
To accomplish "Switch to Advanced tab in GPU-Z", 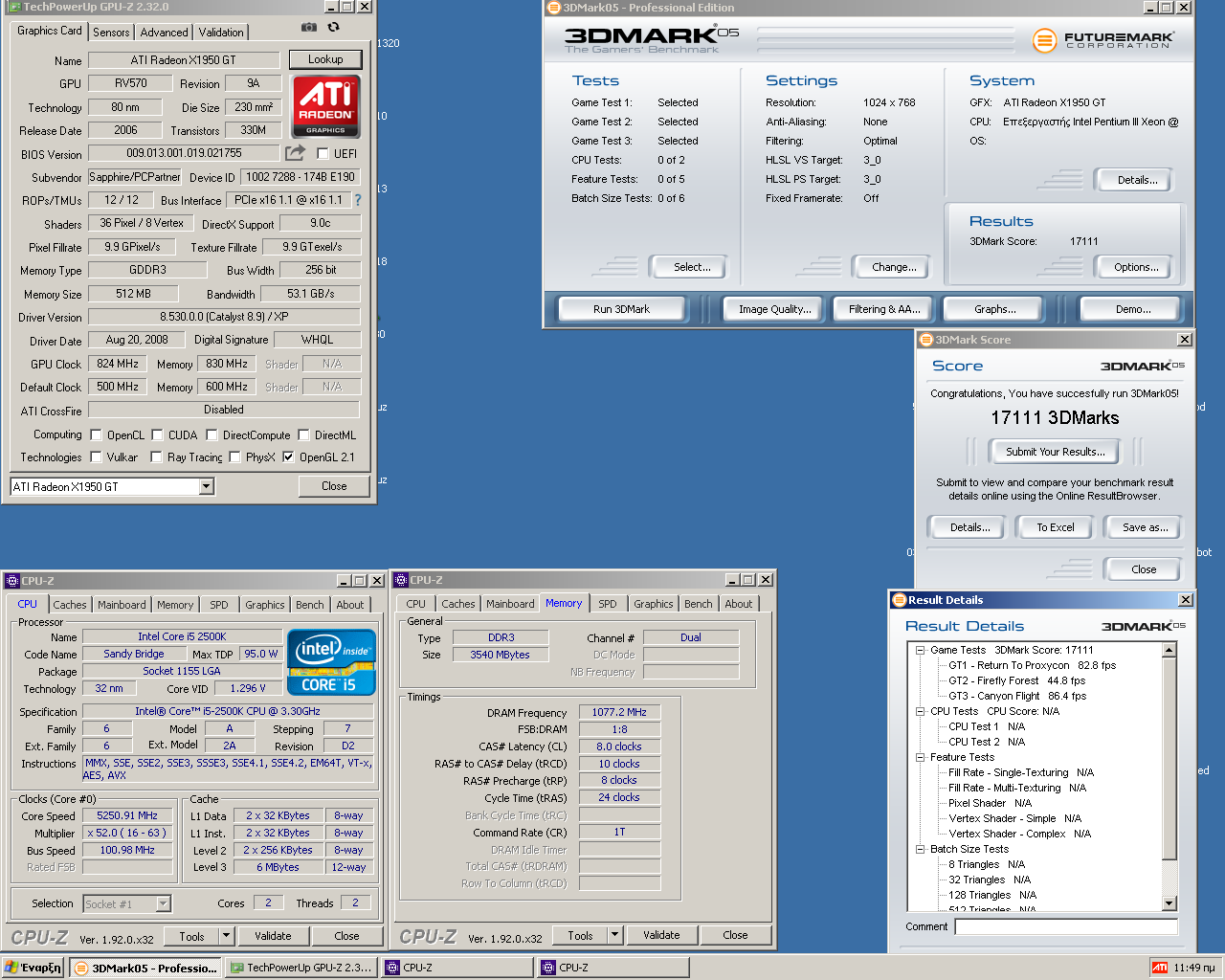I will (x=164, y=33).
